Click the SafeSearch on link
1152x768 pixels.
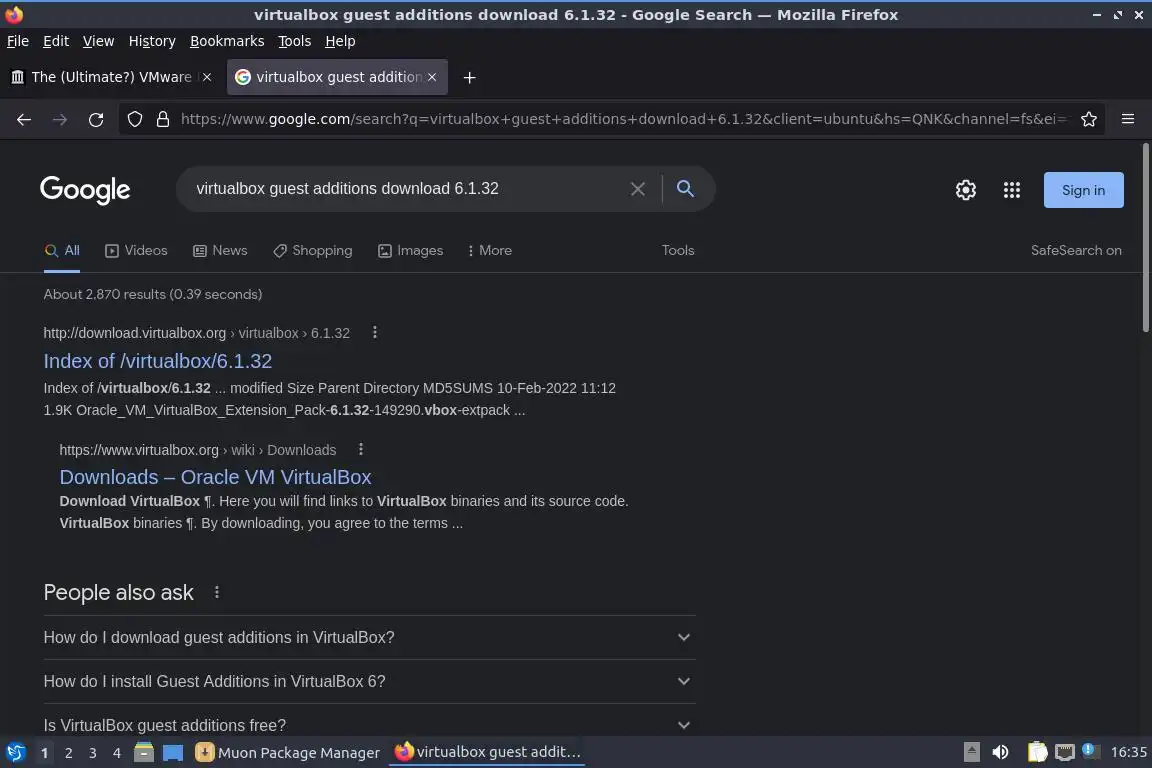[1076, 251]
